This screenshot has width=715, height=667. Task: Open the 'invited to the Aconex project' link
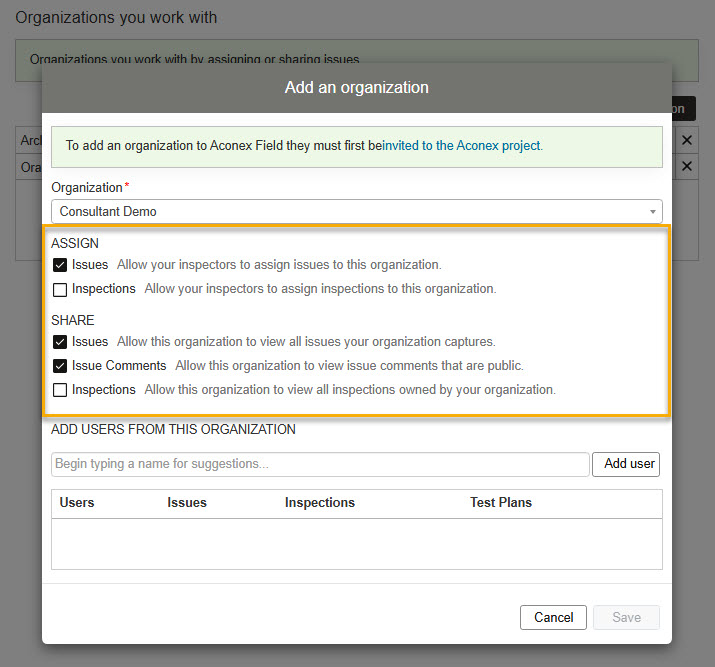click(462, 146)
